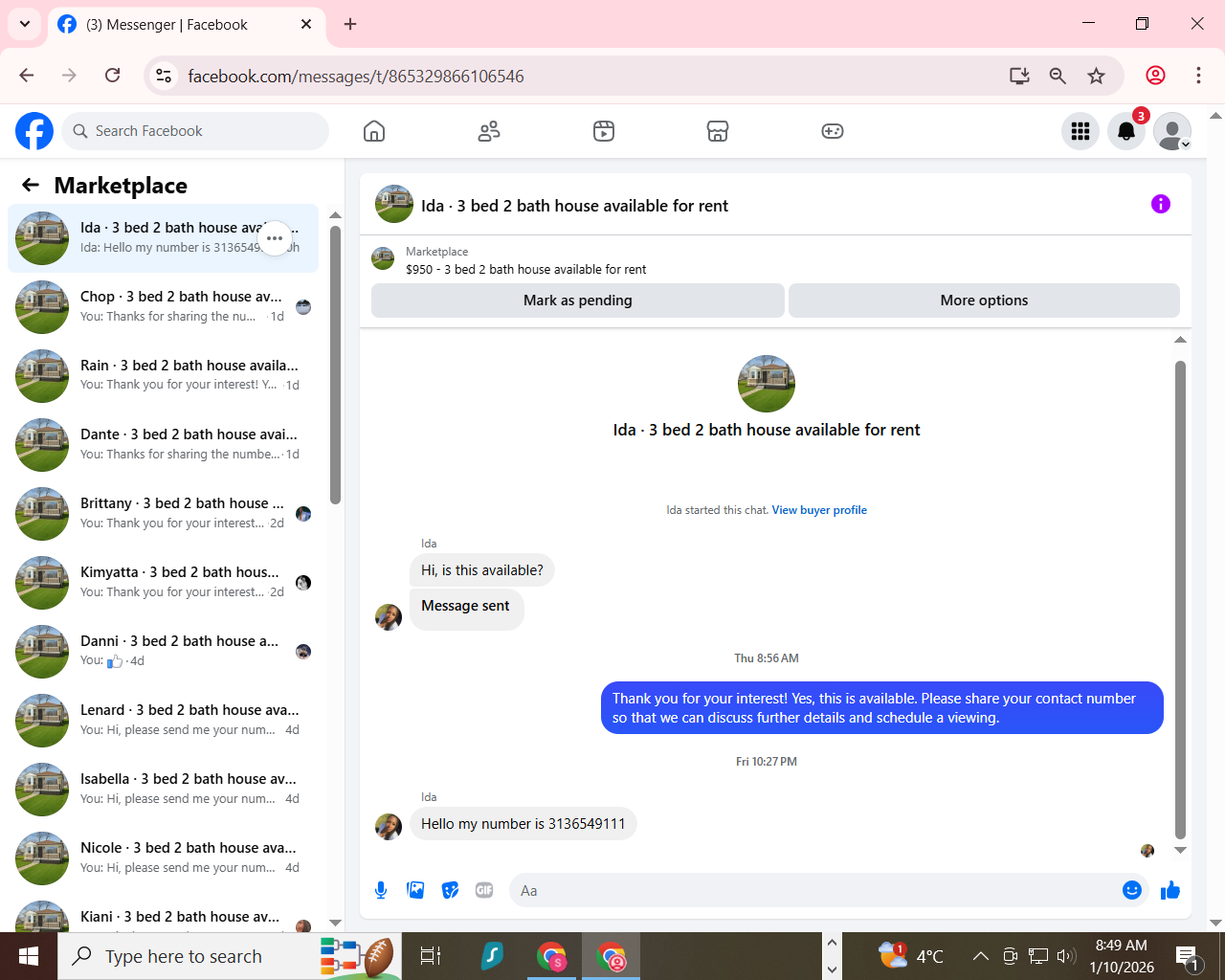Choose a sticker with the sticker icon
The height and width of the screenshot is (980, 1225).
pyautogui.click(x=450, y=890)
